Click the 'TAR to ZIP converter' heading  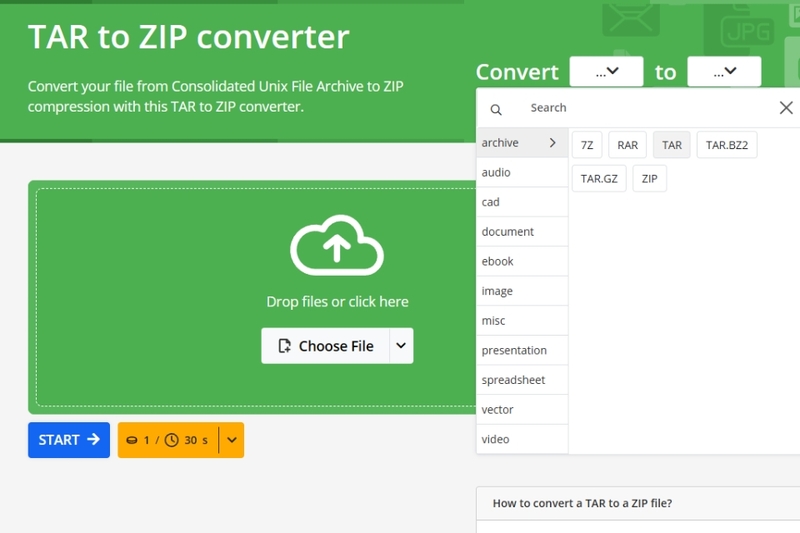(188, 37)
